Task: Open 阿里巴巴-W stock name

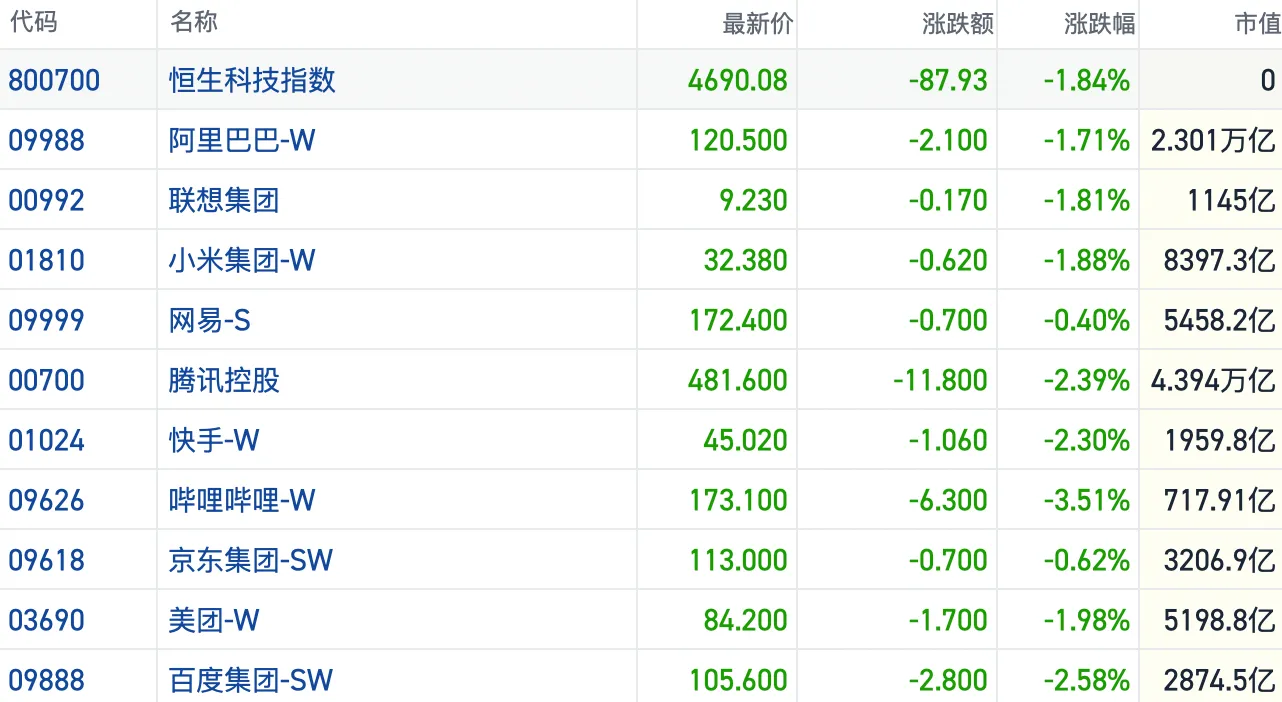Action: click(242, 140)
